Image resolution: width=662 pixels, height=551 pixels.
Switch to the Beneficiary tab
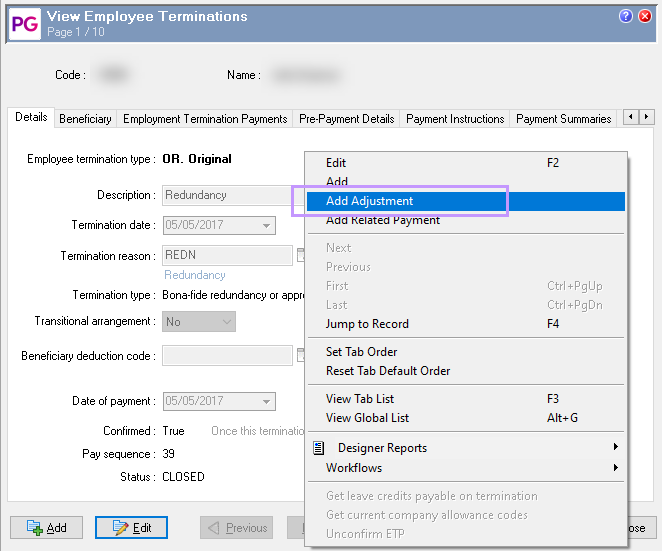tap(85, 119)
